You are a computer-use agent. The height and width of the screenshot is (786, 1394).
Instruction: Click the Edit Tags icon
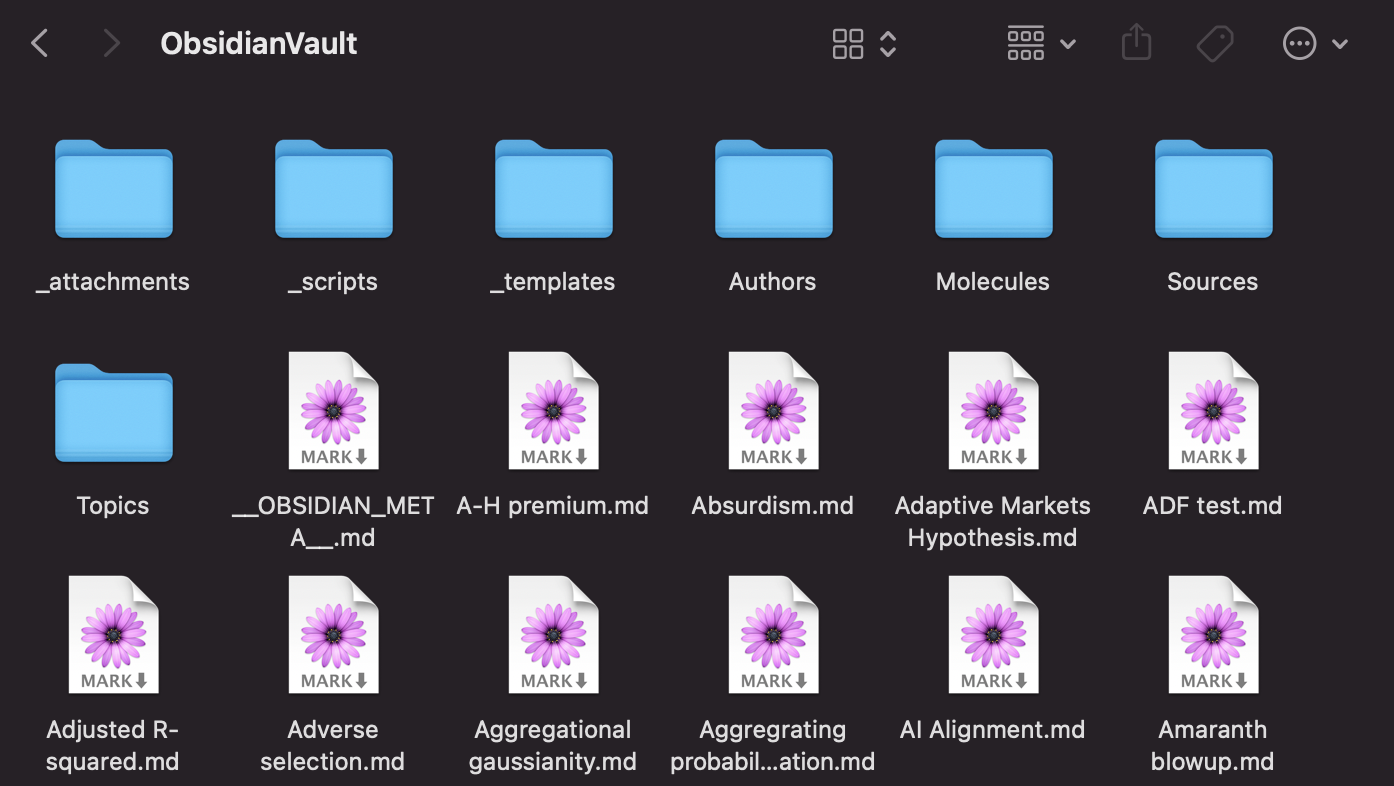point(1215,43)
